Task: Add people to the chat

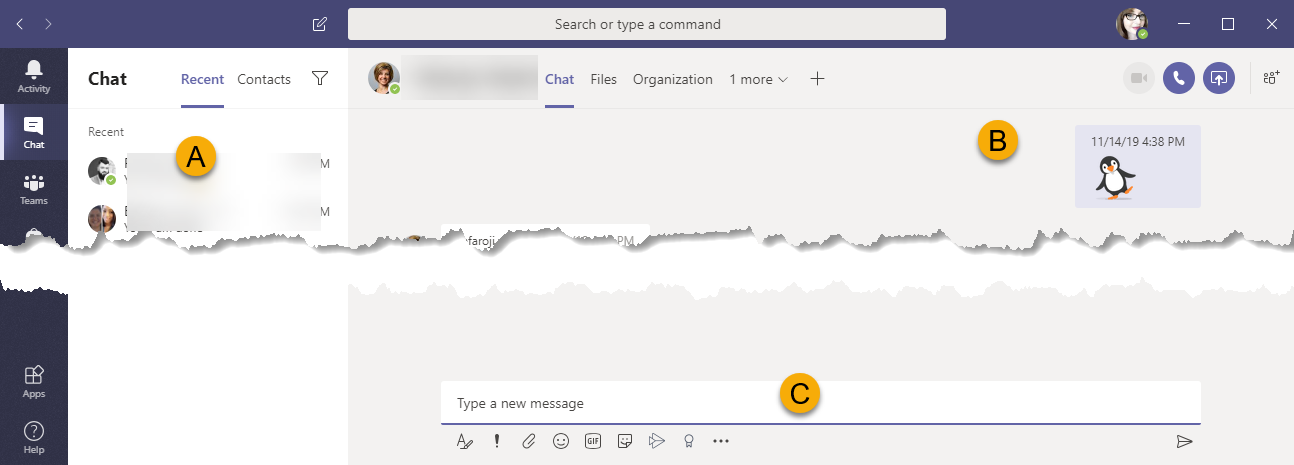Action: coord(1272,78)
